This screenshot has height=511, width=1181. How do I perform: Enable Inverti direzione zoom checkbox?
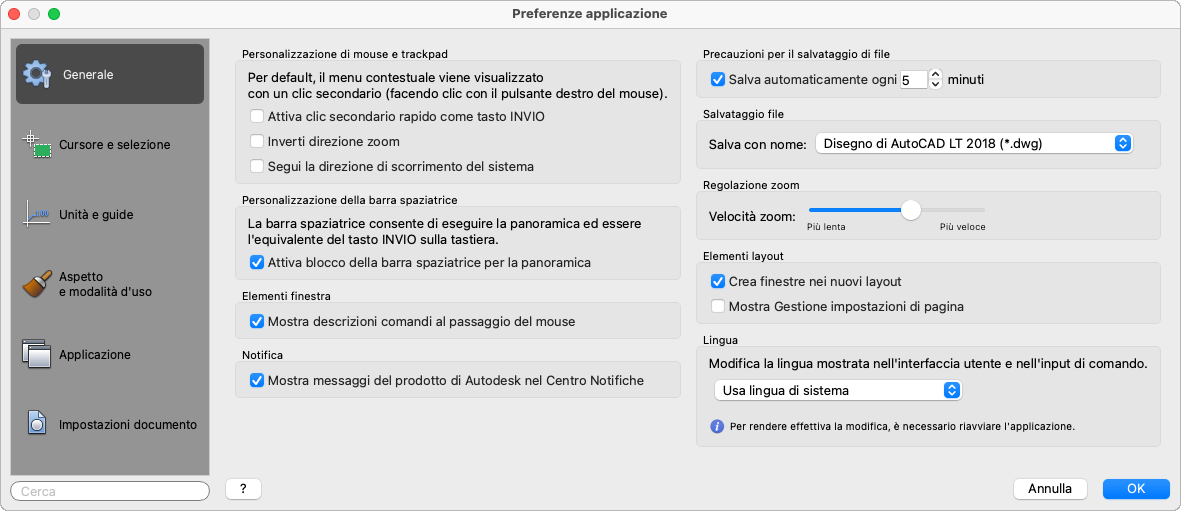[x=257, y=142]
